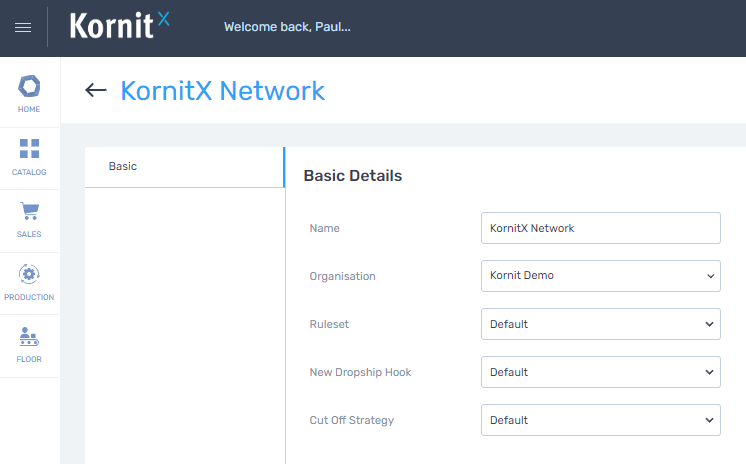
Task: Go to Home in the sidebar
Action: click(x=29, y=94)
